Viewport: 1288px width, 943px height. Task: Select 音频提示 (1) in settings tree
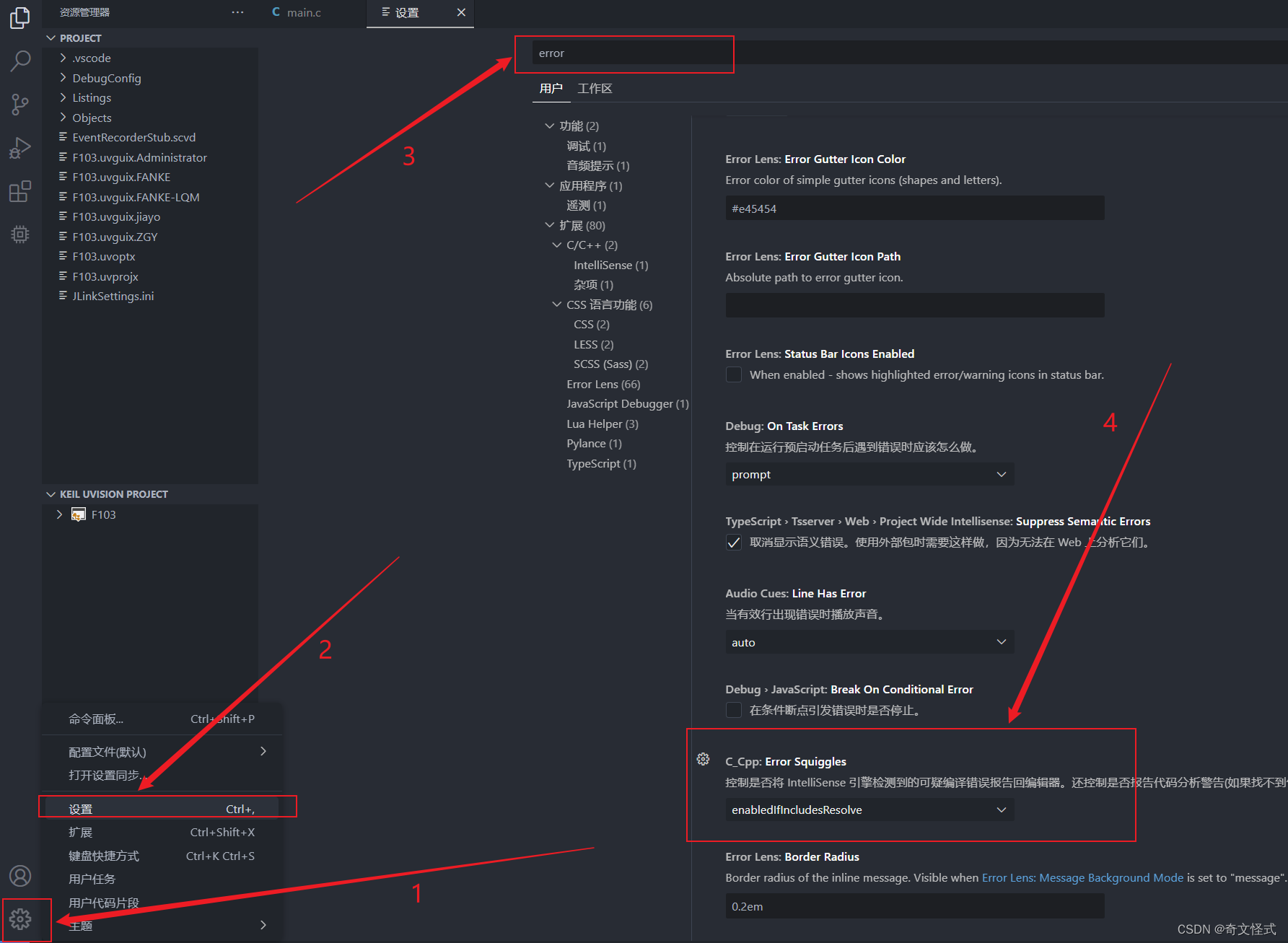(x=598, y=166)
